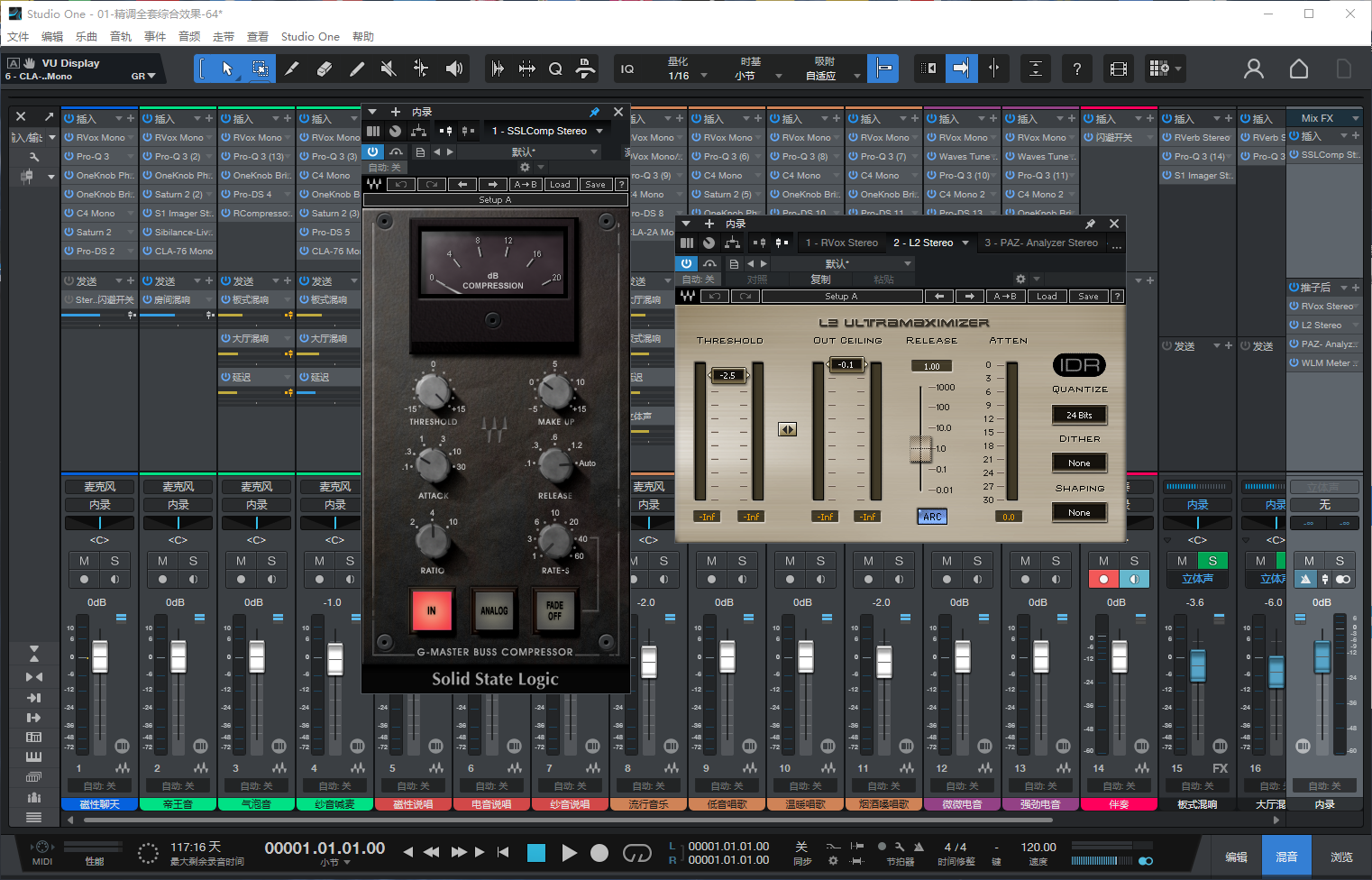1372x880 pixels.
Task: Click the A→B compare button on the L2 plugin
Action: (x=1005, y=296)
